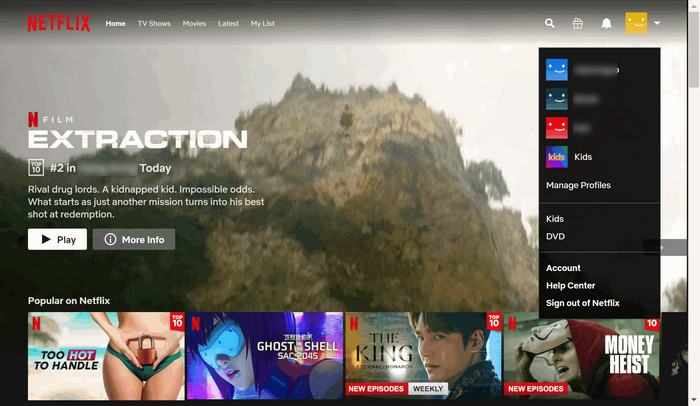Click the scrollbar down arrow
Image resolution: width=700 pixels, height=406 pixels.
point(693,400)
